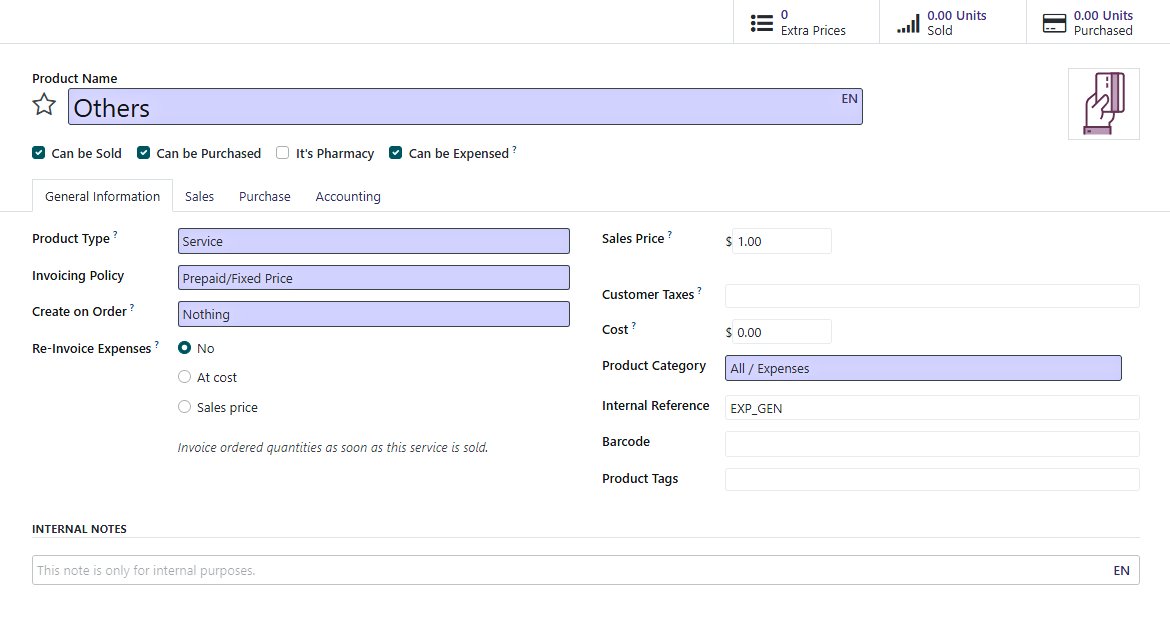Viewport: 1170px width, 635px height.
Task: Enable the It's Pharmacy checkbox
Action: [283, 153]
